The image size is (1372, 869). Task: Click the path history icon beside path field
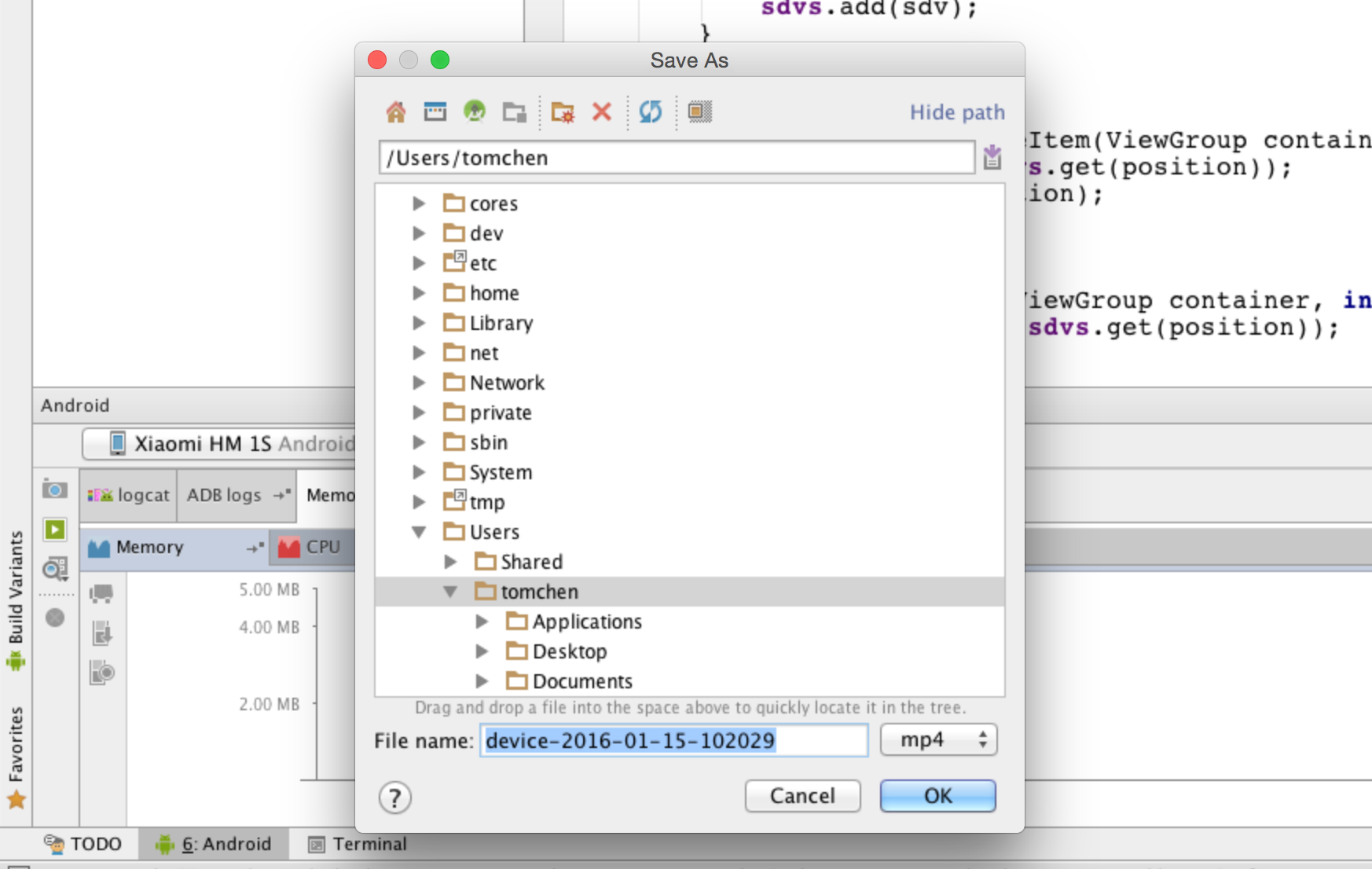click(992, 157)
